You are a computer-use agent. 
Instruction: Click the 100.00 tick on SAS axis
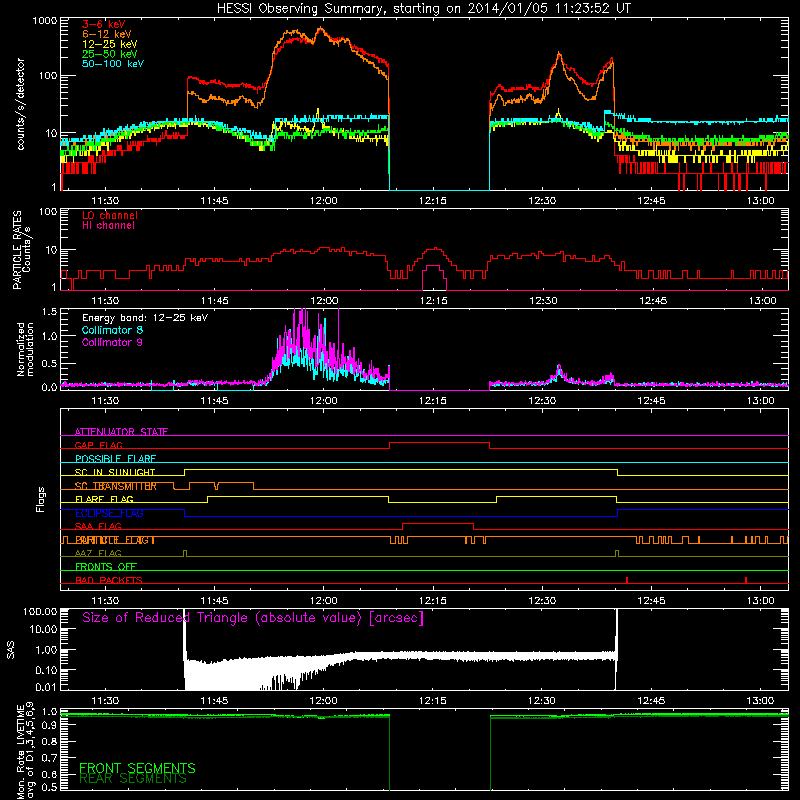[x=40, y=611]
